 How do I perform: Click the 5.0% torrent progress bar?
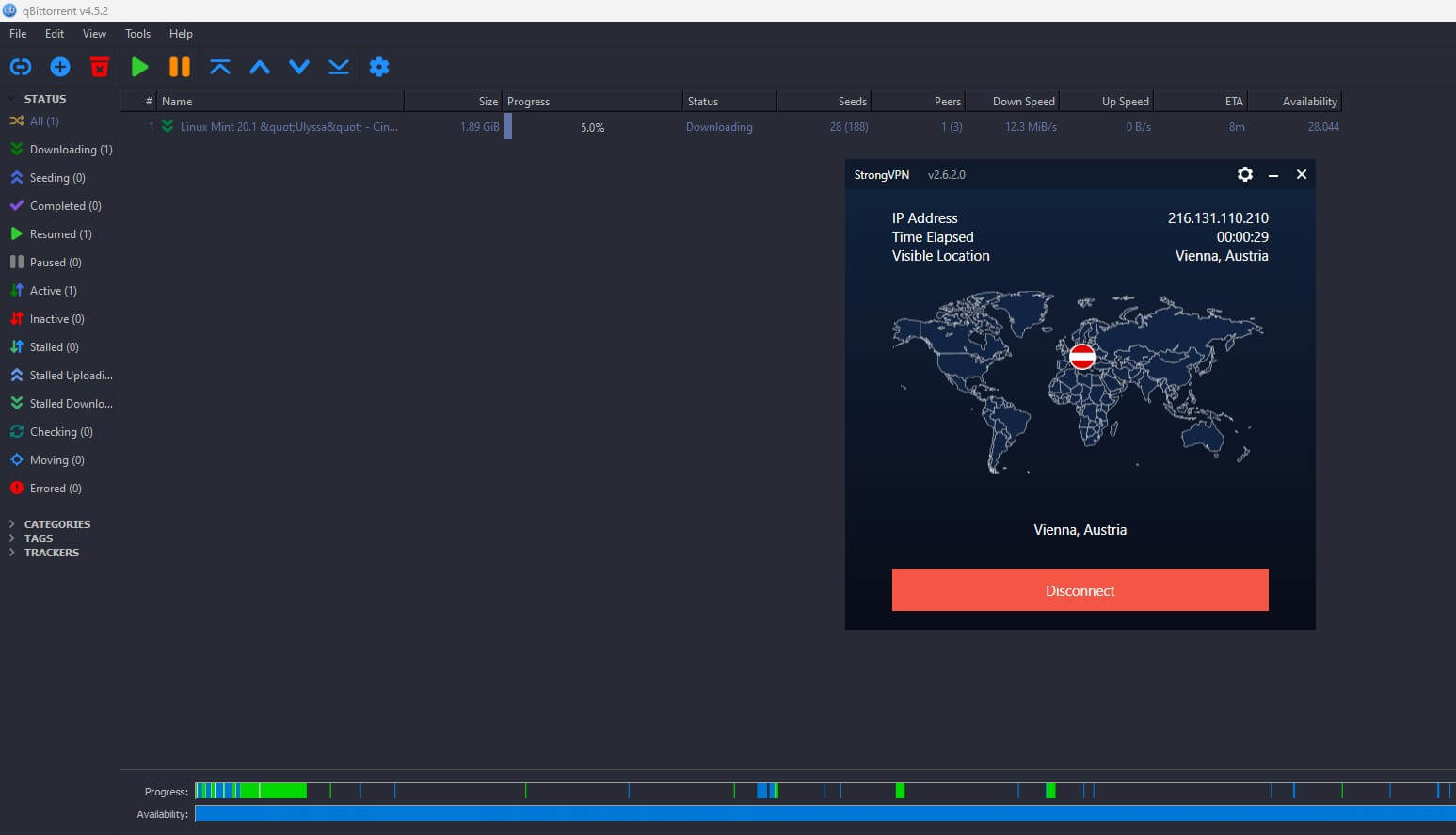(592, 127)
